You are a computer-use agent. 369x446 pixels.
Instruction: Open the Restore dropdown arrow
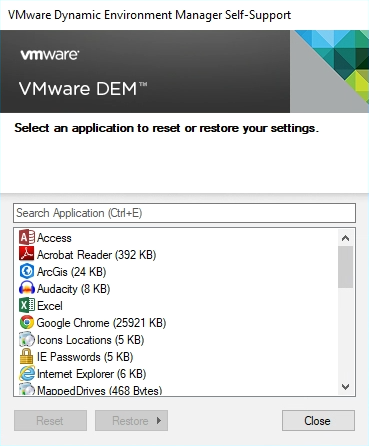pyautogui.click(x=159, y=421)
